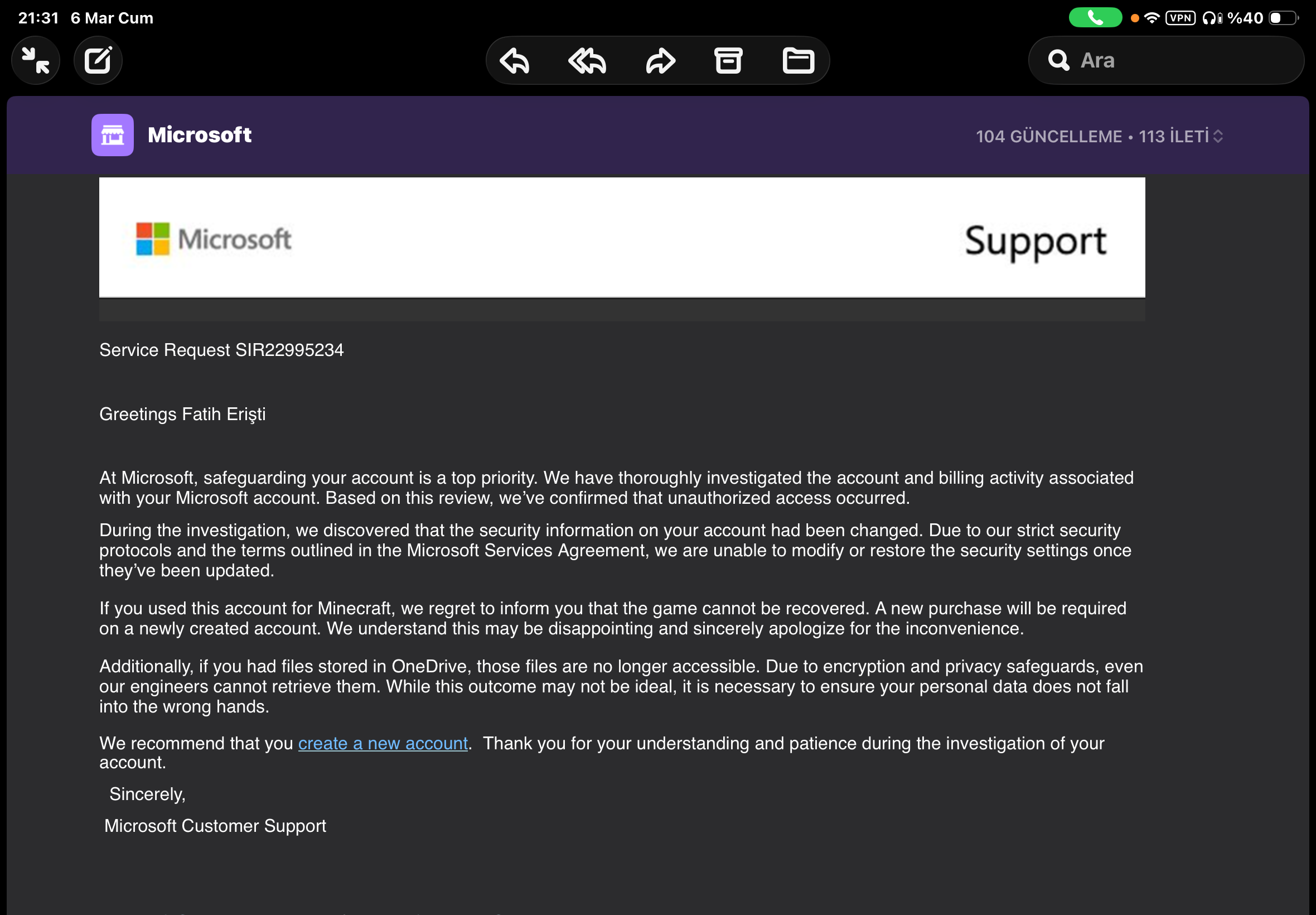
Task: Tap the headphones battery status icon
Action: 1212,18
